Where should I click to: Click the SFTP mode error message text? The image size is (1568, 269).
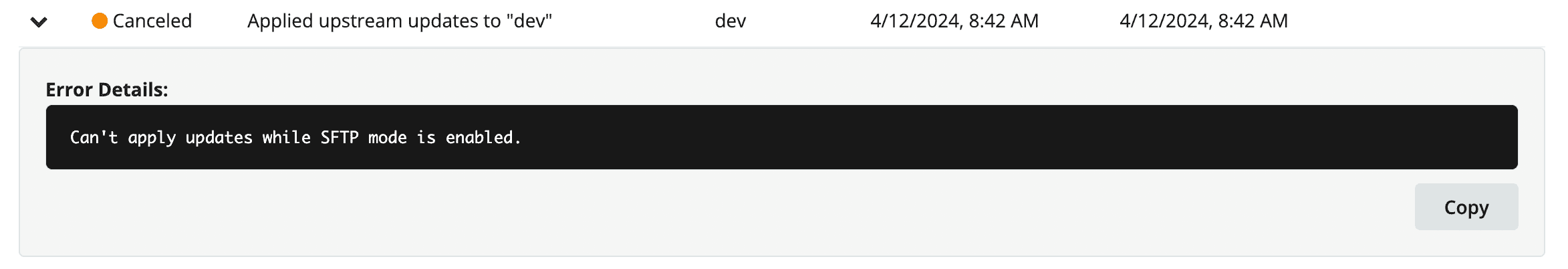click(295, 137)
